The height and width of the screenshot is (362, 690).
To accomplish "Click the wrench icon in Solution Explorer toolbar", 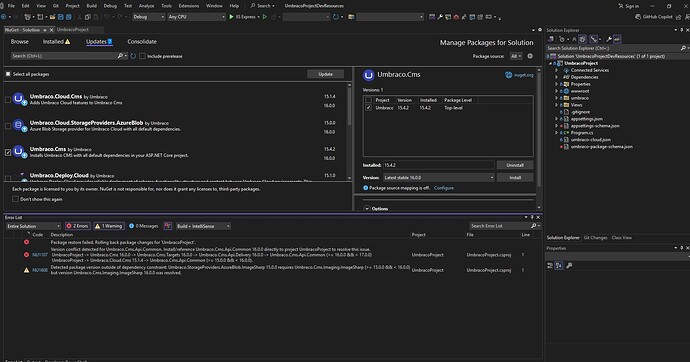I will point(609,39).
